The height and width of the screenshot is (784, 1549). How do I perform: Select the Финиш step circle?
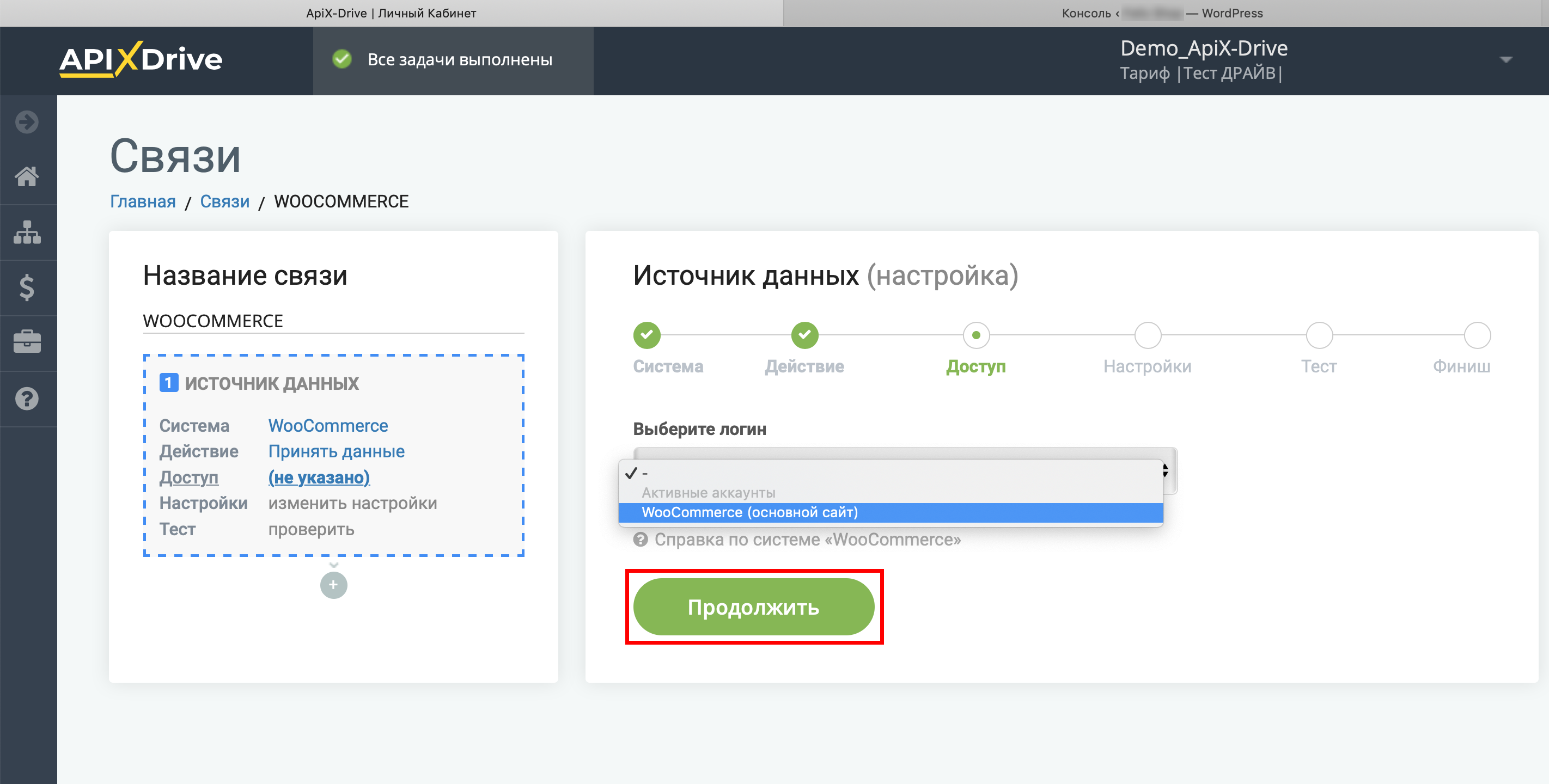1477,335
